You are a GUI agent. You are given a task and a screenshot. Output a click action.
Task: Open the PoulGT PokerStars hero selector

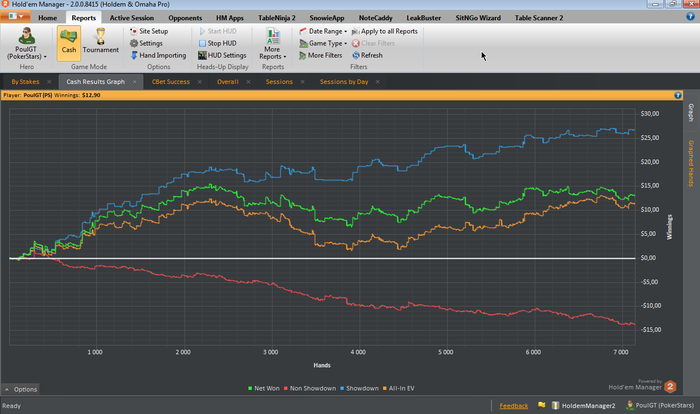click(26, 43)
